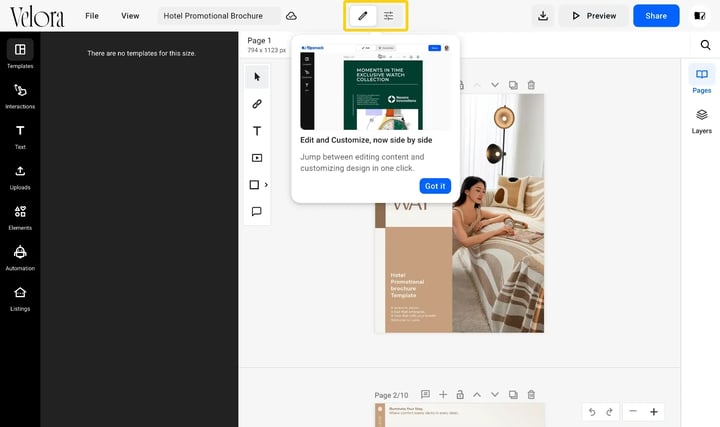Image resolution: width=720 pixels, height=427 pixels.
Task: Zoom out with the minus button
Action: click(633, 411)
